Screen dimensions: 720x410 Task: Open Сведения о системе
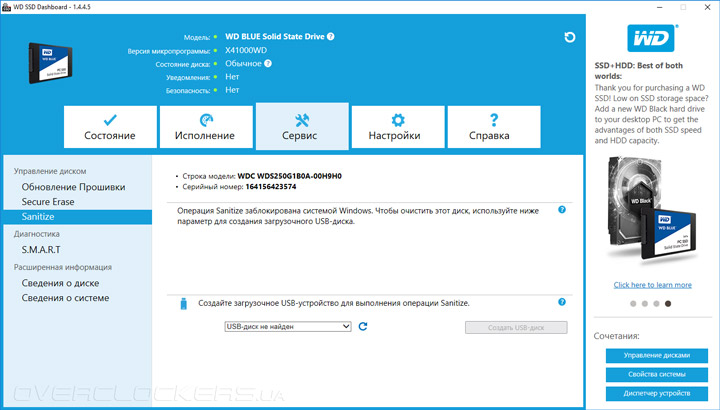coord(65,298)
